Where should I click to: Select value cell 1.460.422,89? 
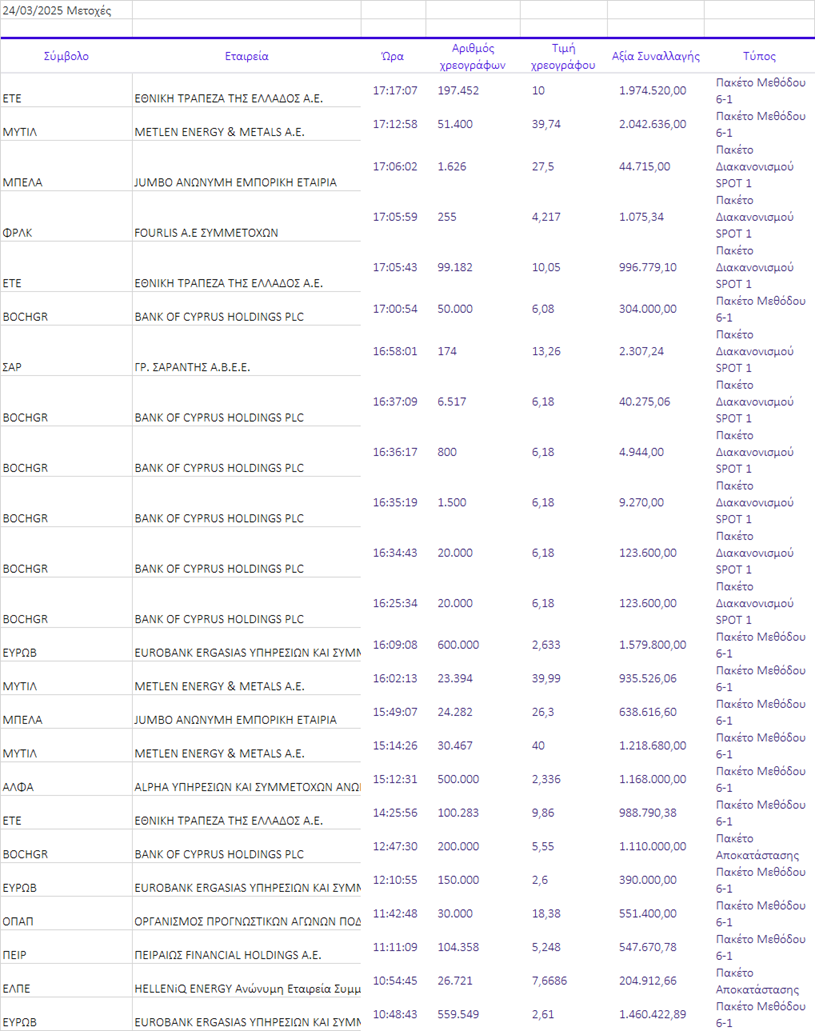(x=652, y=1015)
